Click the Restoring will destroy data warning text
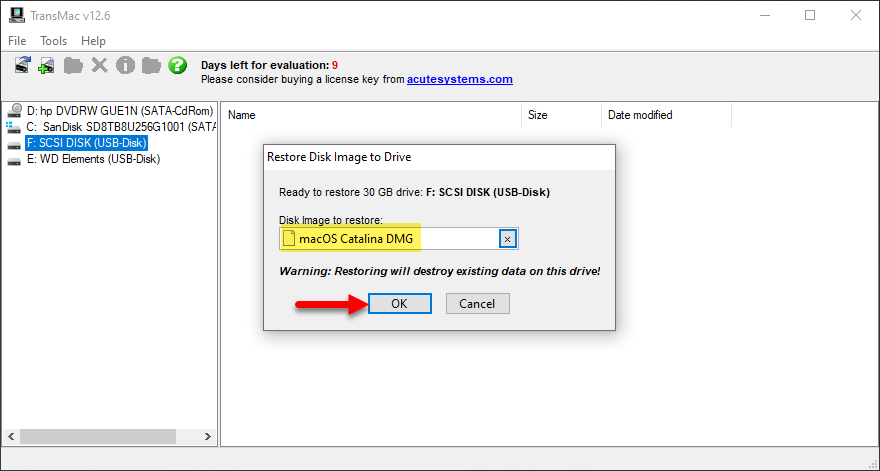880x471 pixels. tap(439, 271)
